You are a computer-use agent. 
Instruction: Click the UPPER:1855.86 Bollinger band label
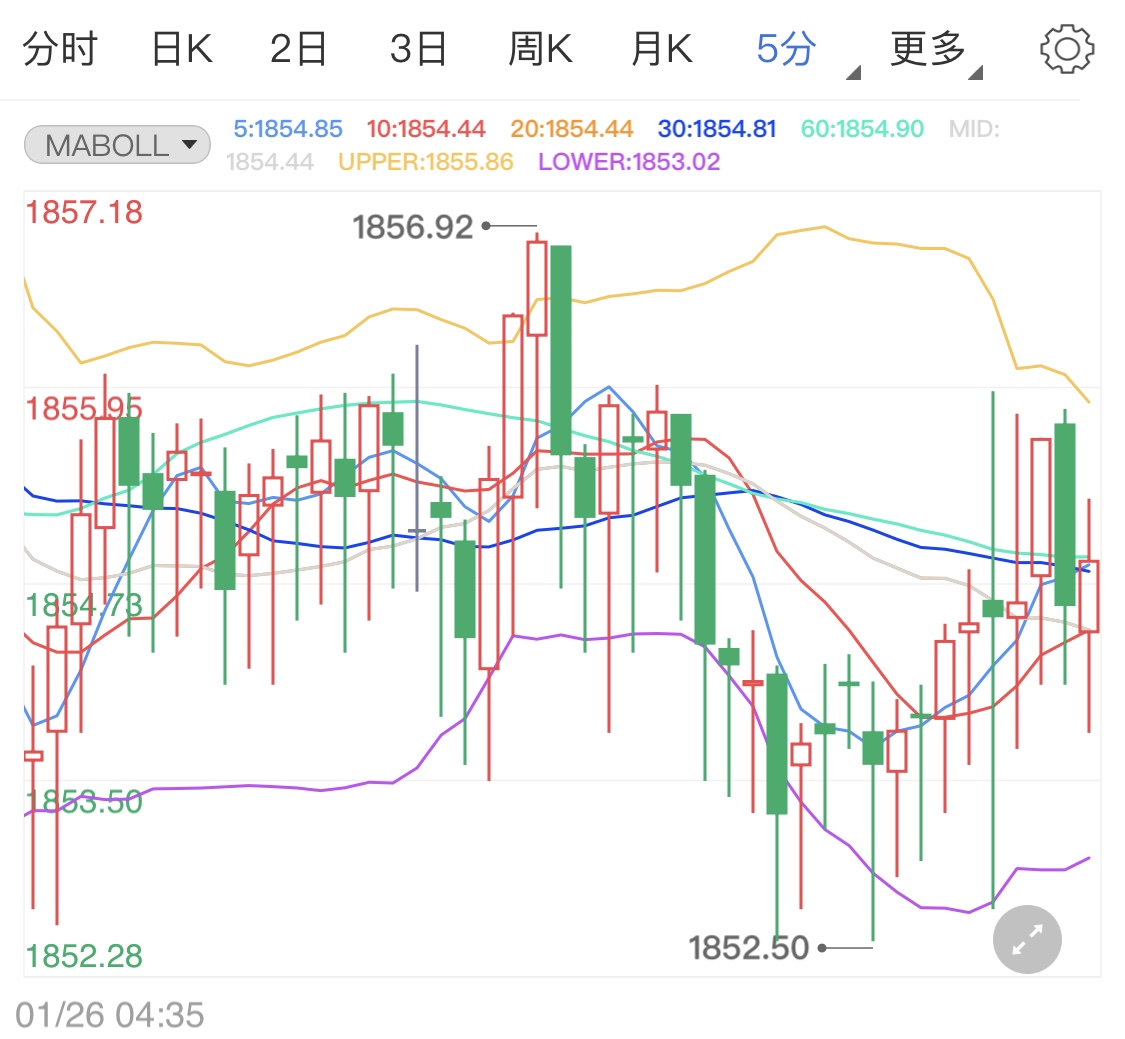(428, 160)
